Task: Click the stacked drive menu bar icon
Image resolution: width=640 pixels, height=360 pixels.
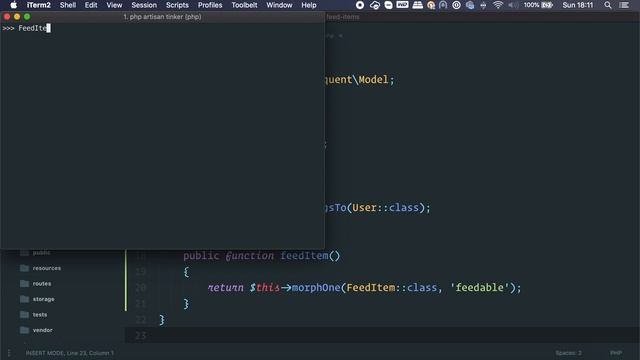Action: pyautogui.click(x=418, y=5)
